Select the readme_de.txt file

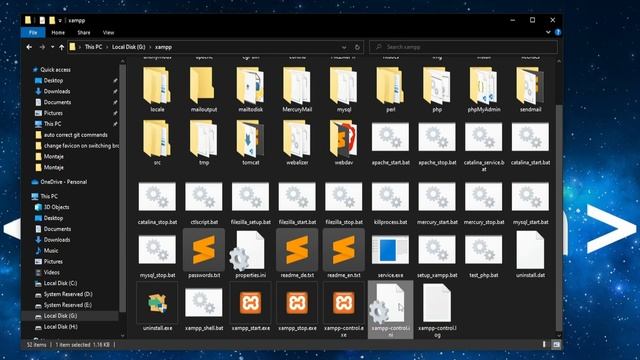pyautogui.click(x=297, y=253)
